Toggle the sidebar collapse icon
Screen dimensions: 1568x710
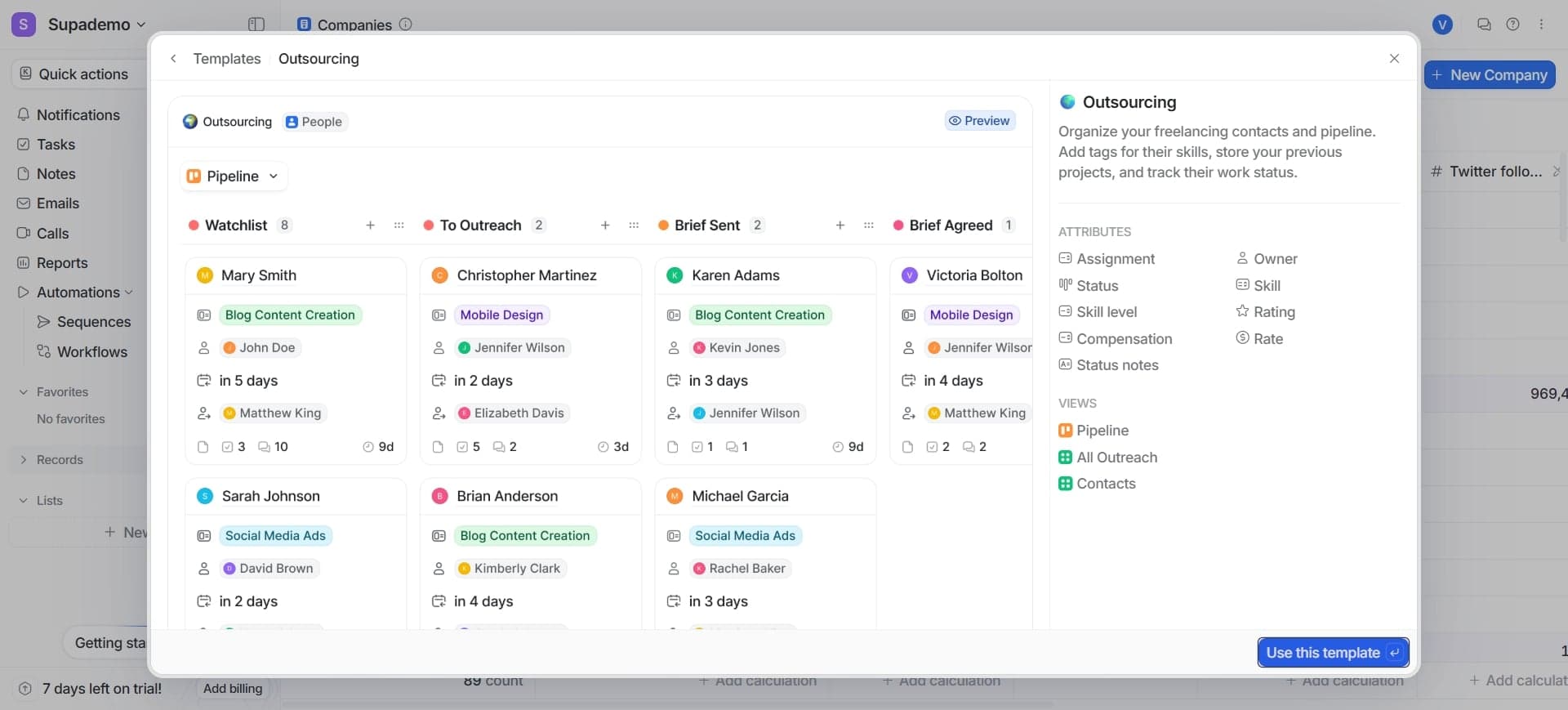click(256, 25)
